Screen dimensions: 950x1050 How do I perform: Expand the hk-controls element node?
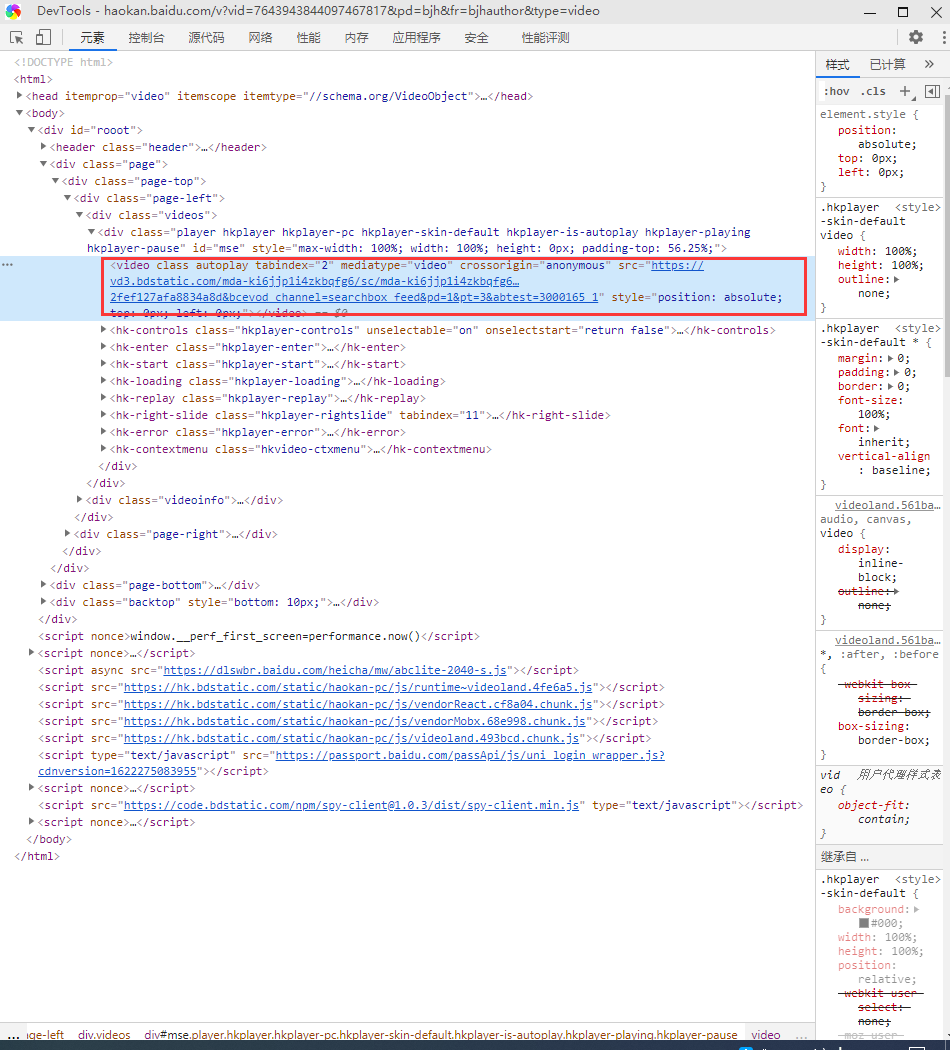tap(103, 329)
